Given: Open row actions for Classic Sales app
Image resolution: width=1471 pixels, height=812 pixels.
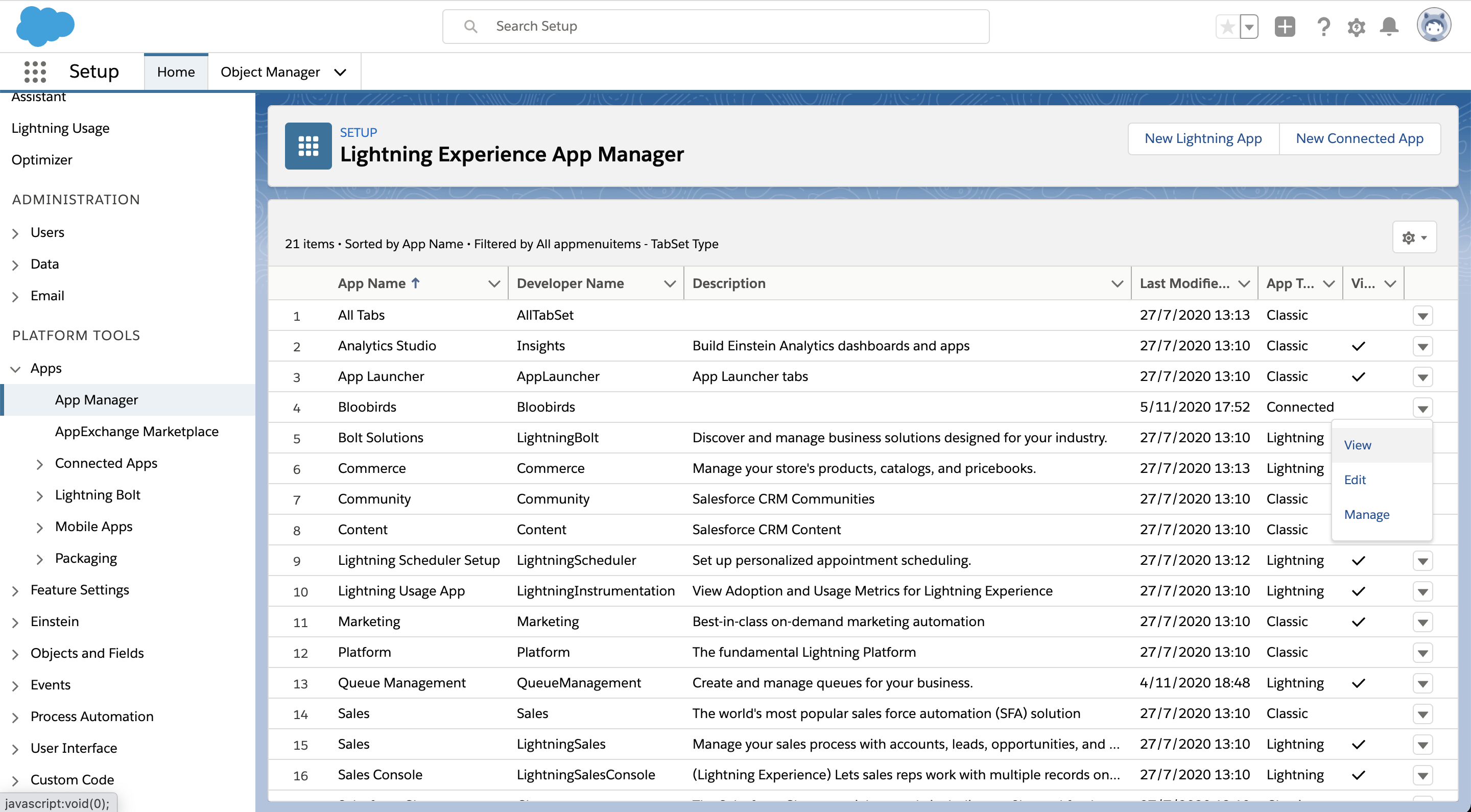Looking at the screenshot, I should coord(1422,714).
